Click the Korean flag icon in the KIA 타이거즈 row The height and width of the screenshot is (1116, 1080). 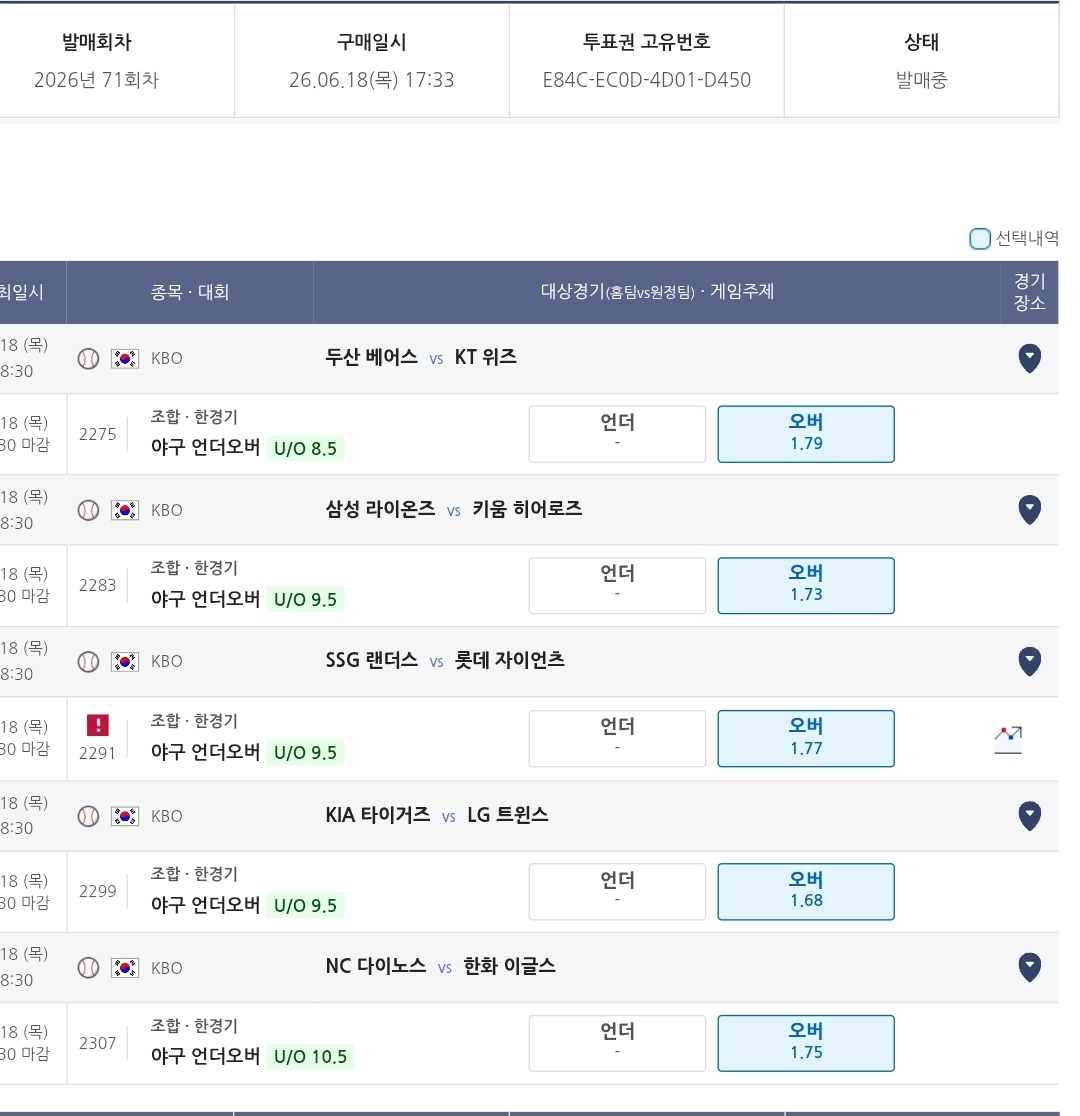coord(125,816)
